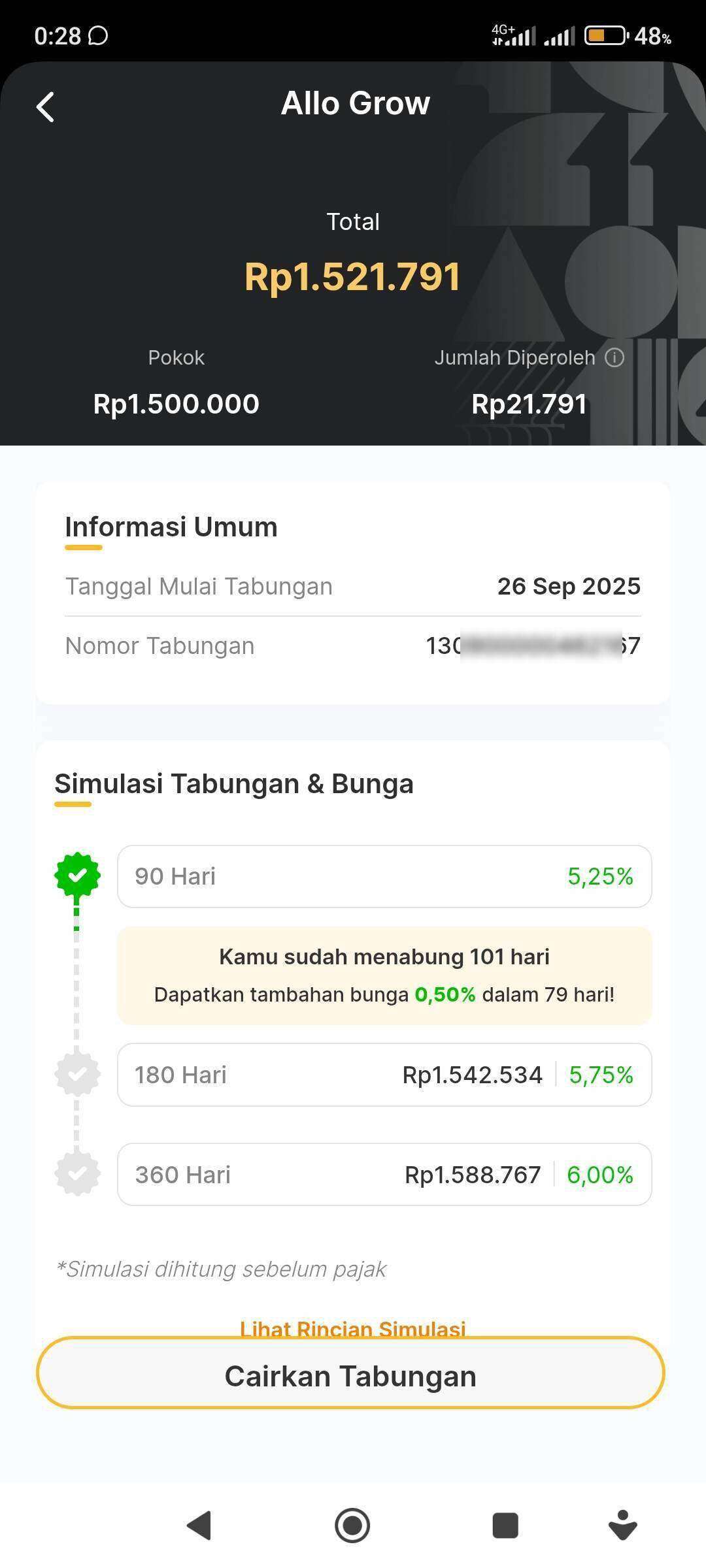Tap the Rp1.521.791 total amount
The width and height of the screenshot is (706, 1568).
(x=352, y=276)
